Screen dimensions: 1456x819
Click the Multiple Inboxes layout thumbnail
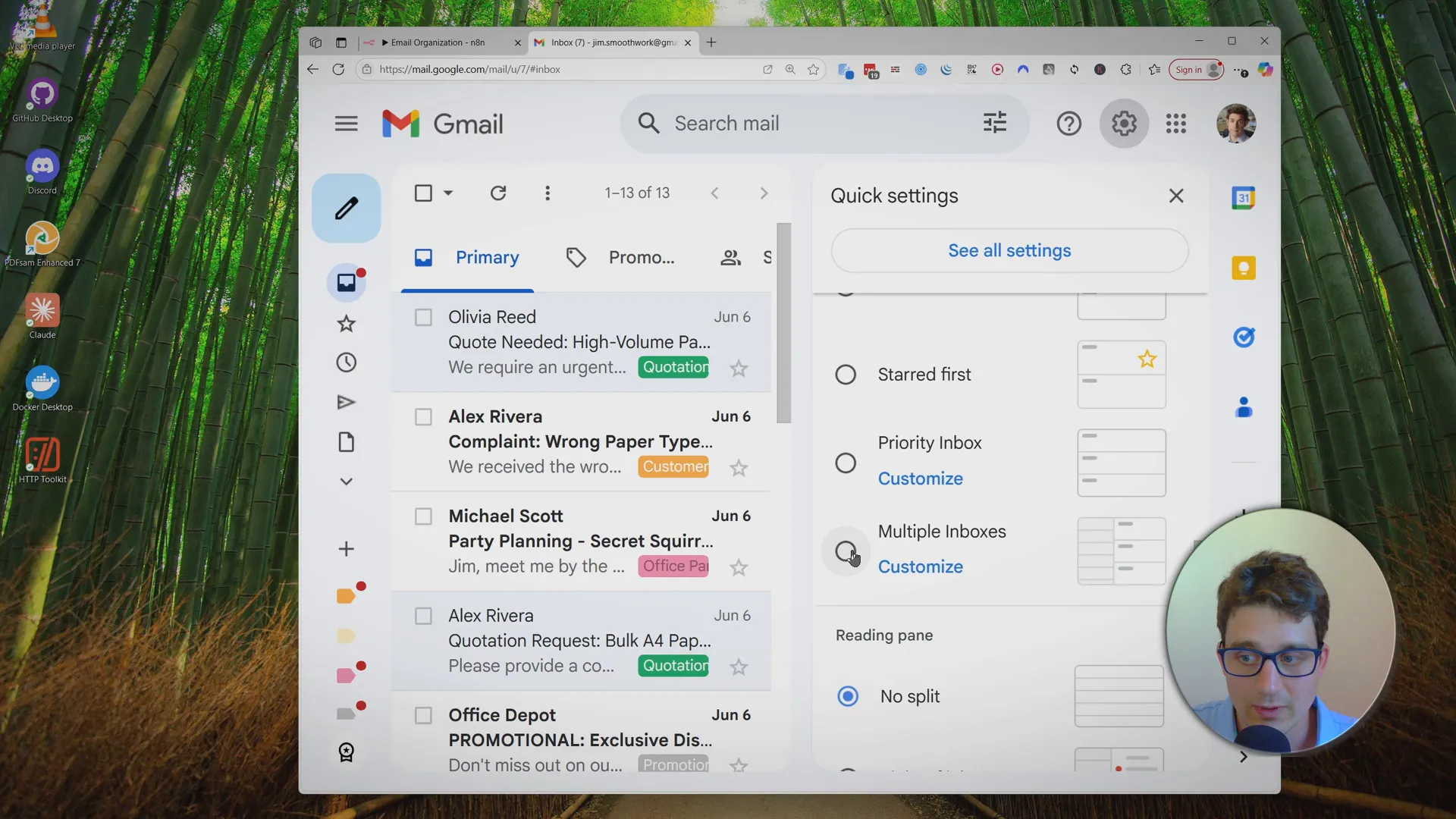tap(1122, 551)
